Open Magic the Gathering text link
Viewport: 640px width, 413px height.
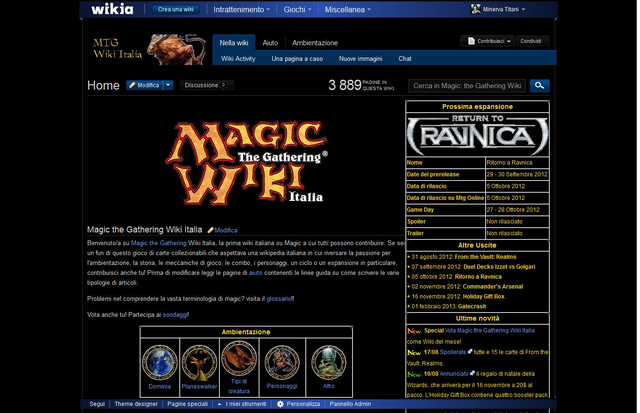click(x=158, y=243)
